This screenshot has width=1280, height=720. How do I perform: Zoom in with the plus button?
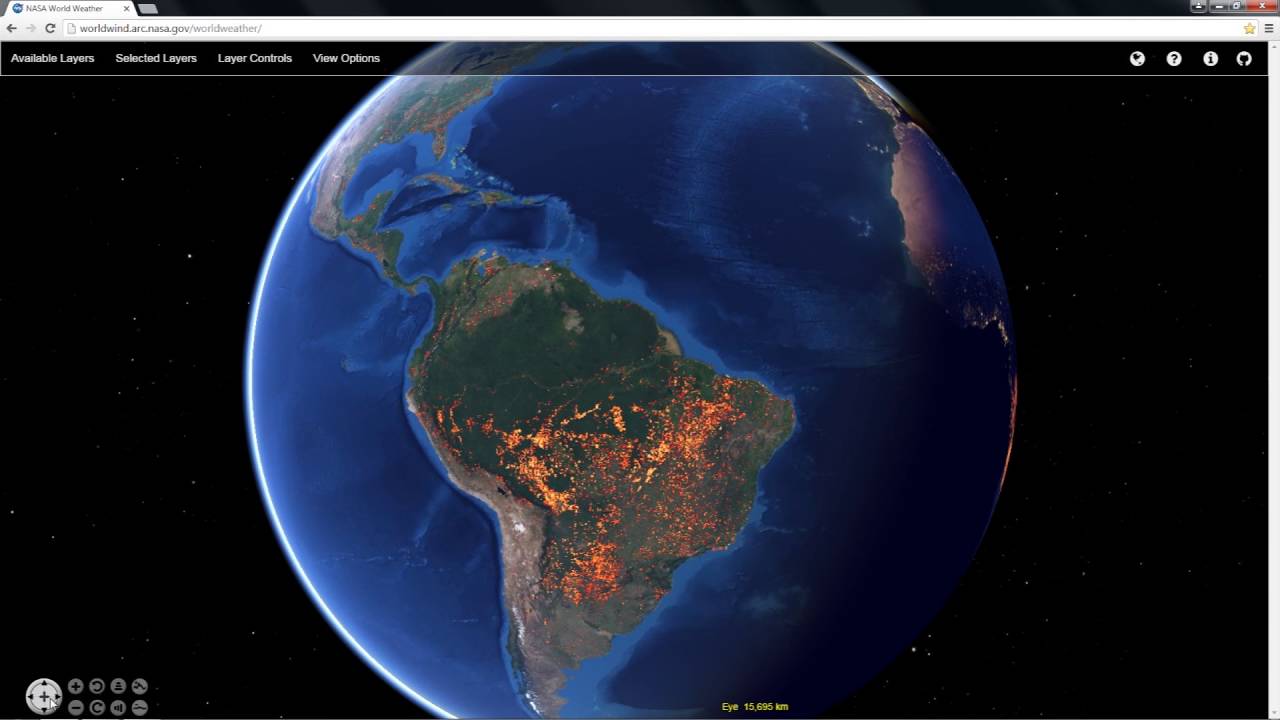point(76,686)
